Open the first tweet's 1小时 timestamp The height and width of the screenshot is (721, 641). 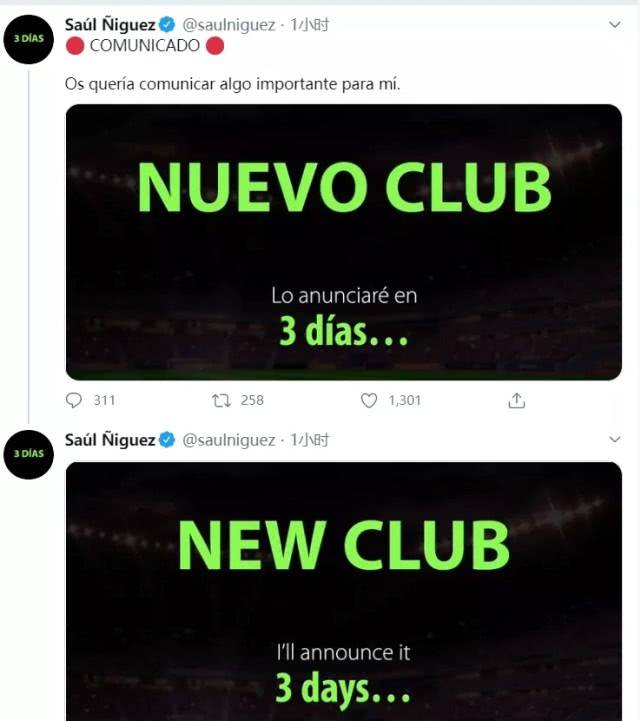[x=309, y=24]
